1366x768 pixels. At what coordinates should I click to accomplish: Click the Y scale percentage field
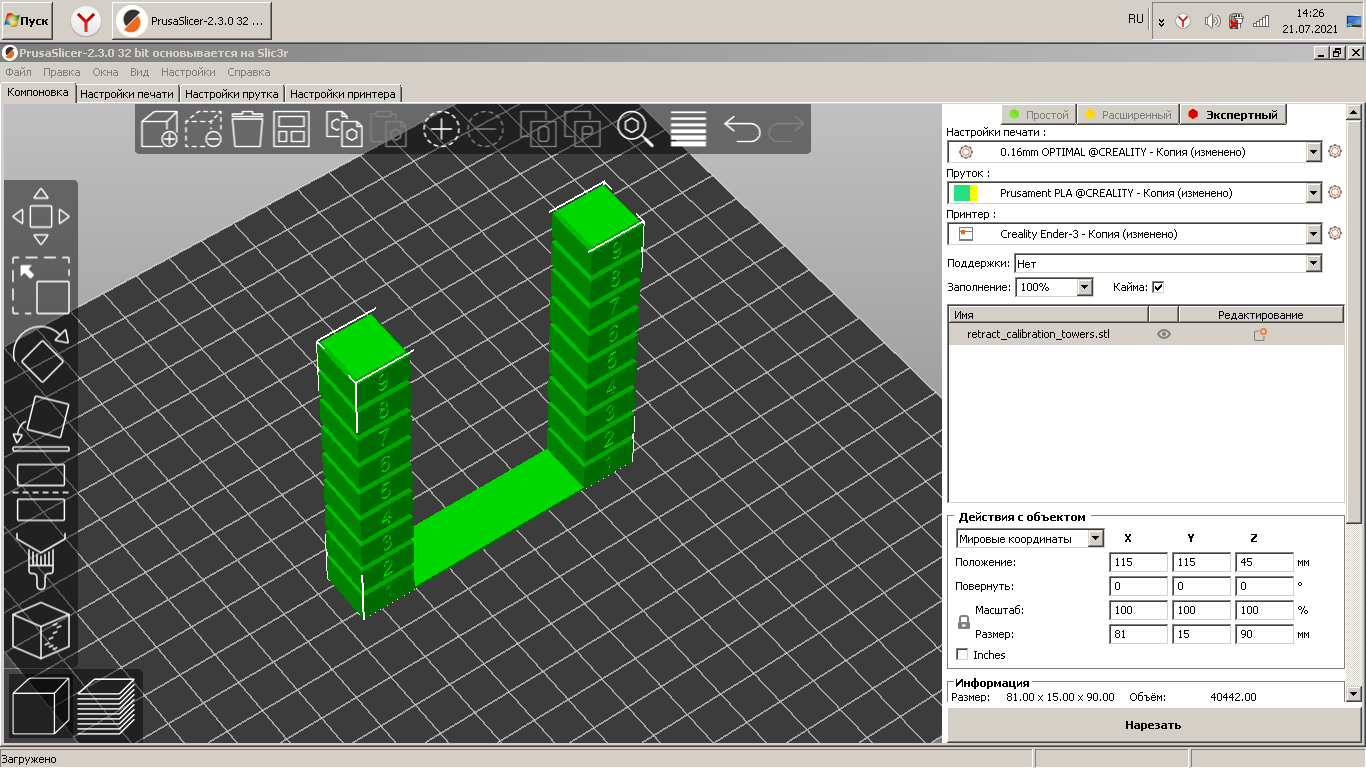click(x=1201, y=610)
